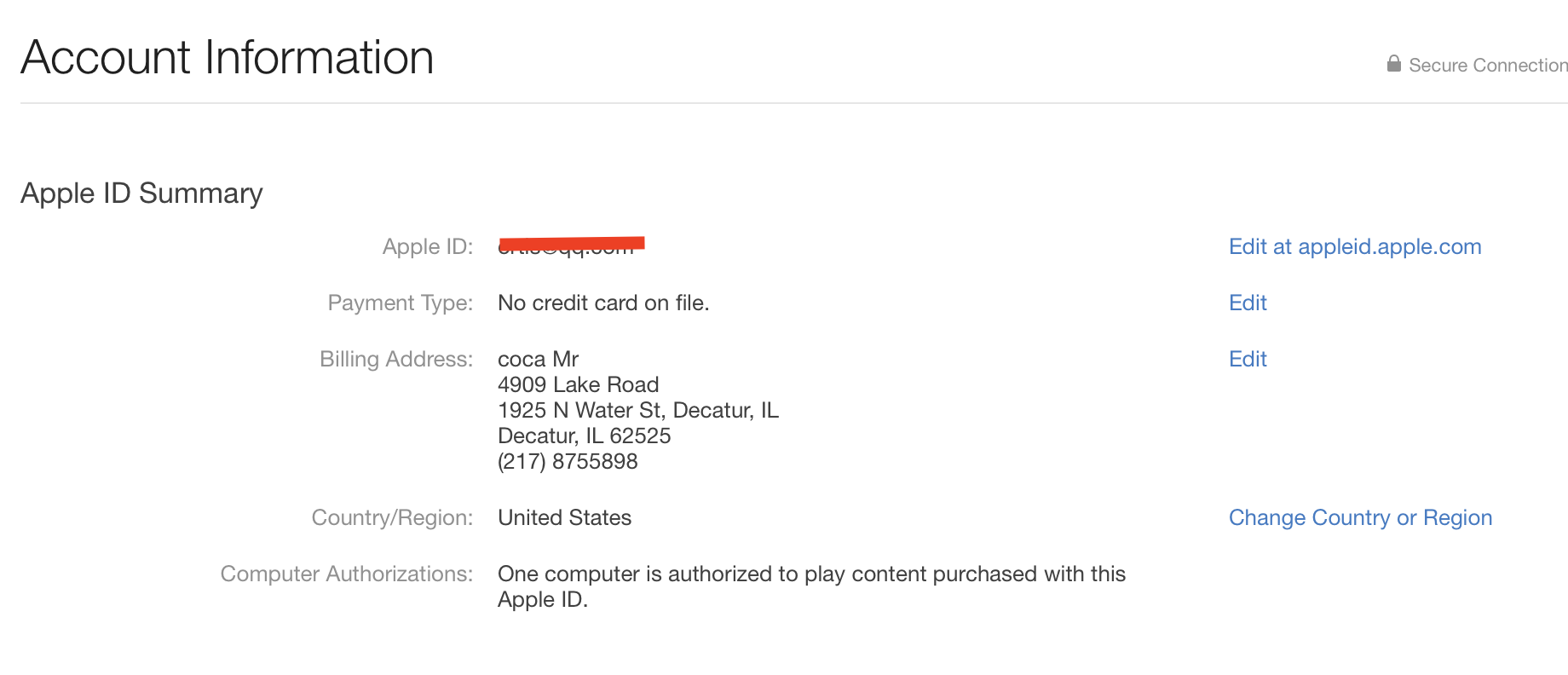
Task: Click the 'Secure Connection' label text
Action: (x=1488, y=66)
